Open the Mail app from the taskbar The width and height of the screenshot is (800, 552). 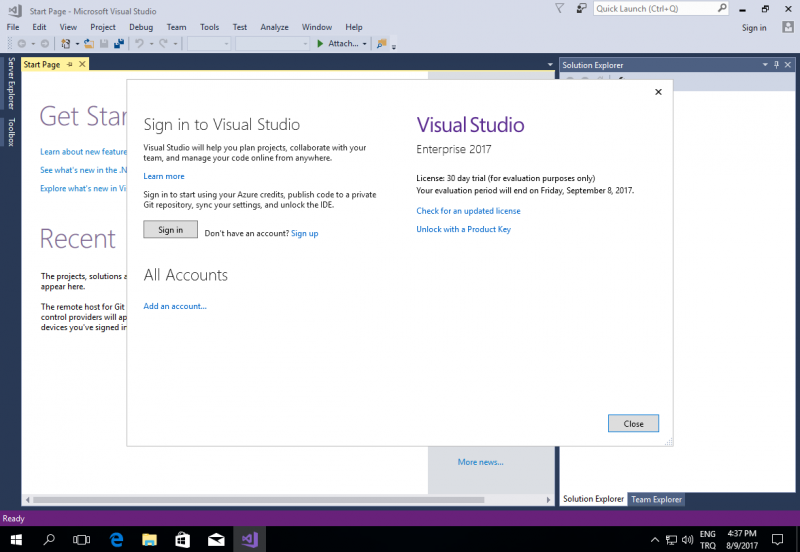216,539
